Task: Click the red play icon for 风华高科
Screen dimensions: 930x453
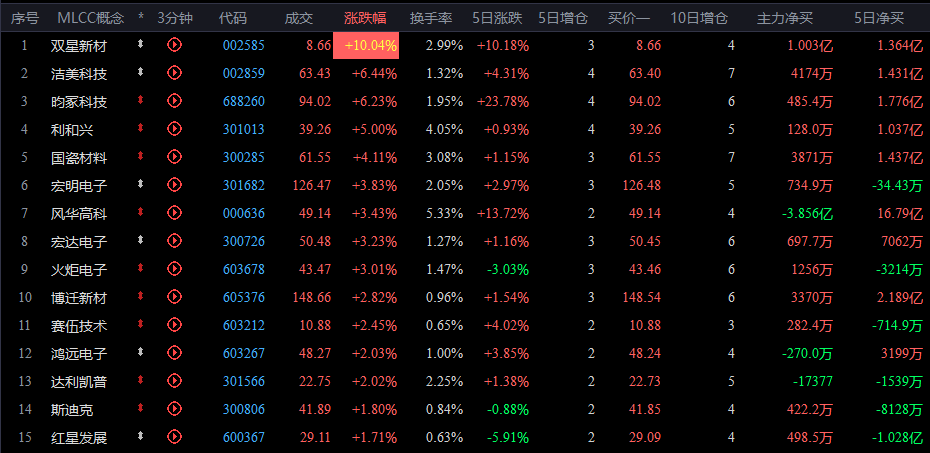Action: coord(174,212)
